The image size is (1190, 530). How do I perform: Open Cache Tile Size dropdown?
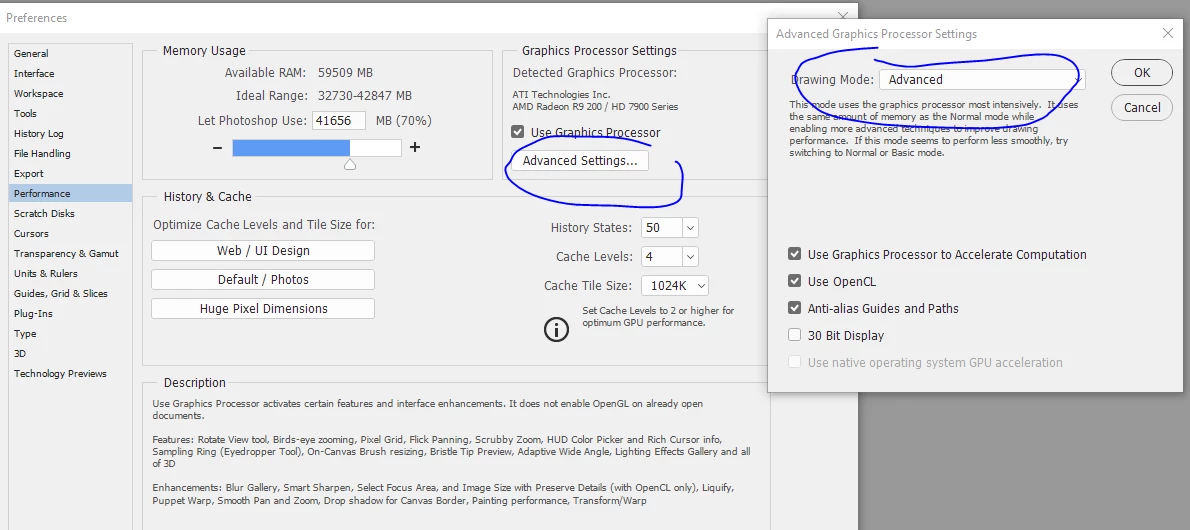point(675,286)
